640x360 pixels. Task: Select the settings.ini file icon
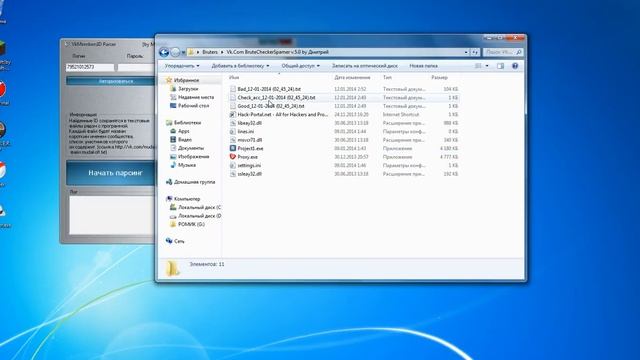point(233,165)
